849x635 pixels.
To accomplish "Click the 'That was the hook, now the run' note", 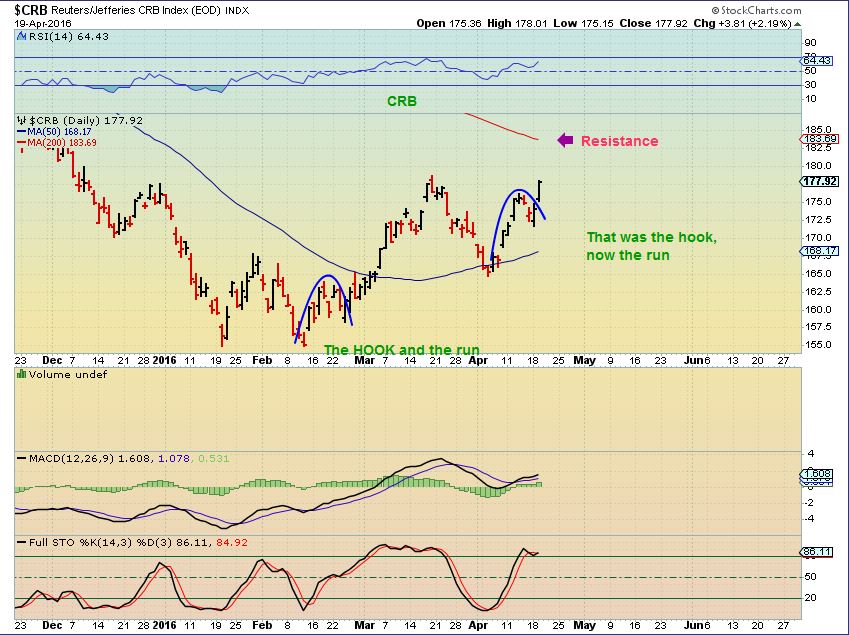I will coord(651,246).
